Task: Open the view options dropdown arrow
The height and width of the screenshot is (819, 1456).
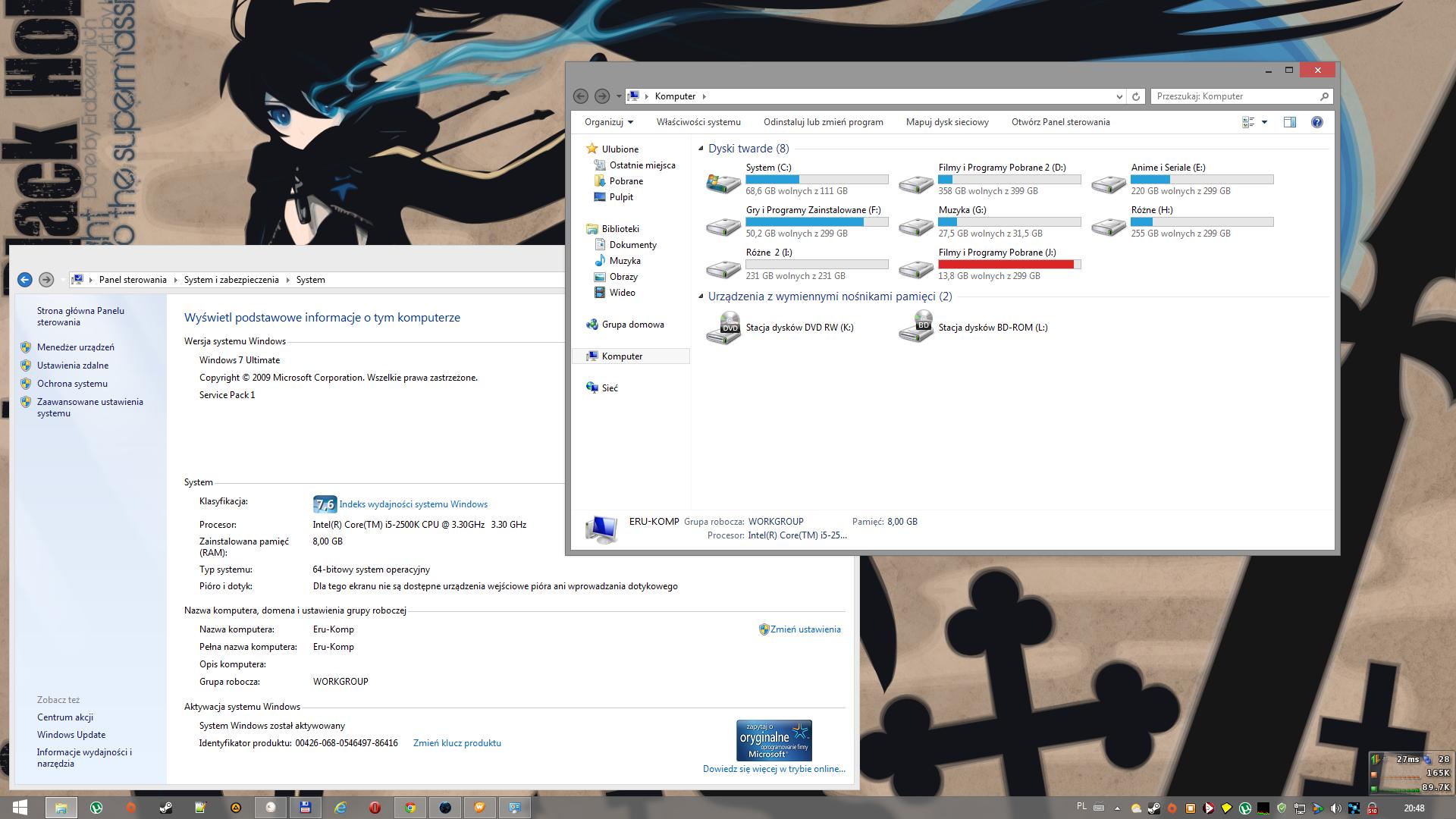Action: (x=1264, y=122)
